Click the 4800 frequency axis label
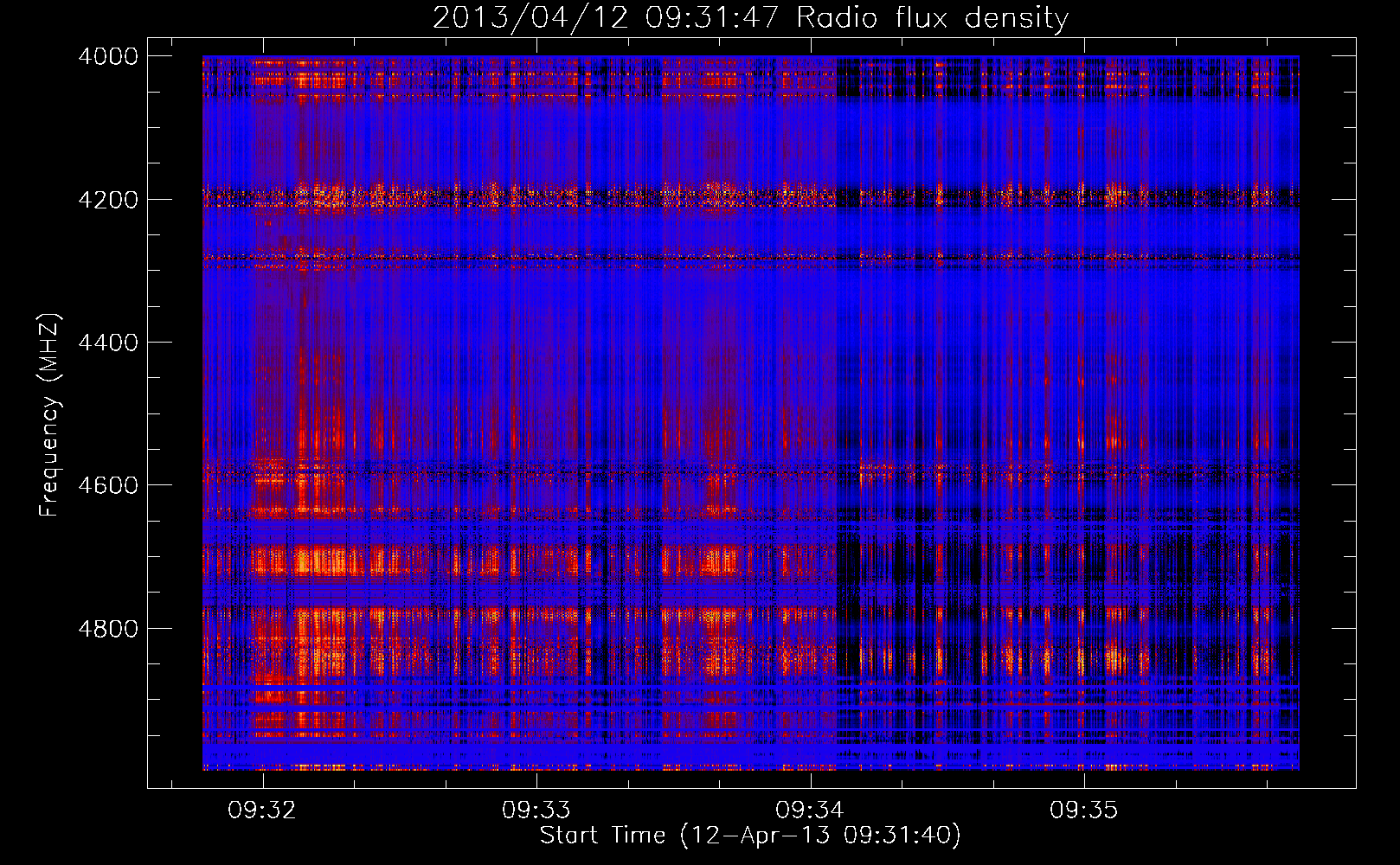The image size is (1400, 865). [108, 629]
